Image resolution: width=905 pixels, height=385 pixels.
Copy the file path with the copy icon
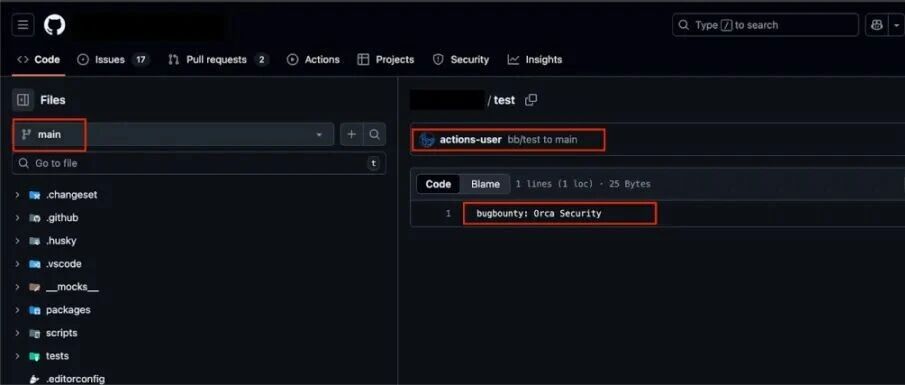pos(531,100)
